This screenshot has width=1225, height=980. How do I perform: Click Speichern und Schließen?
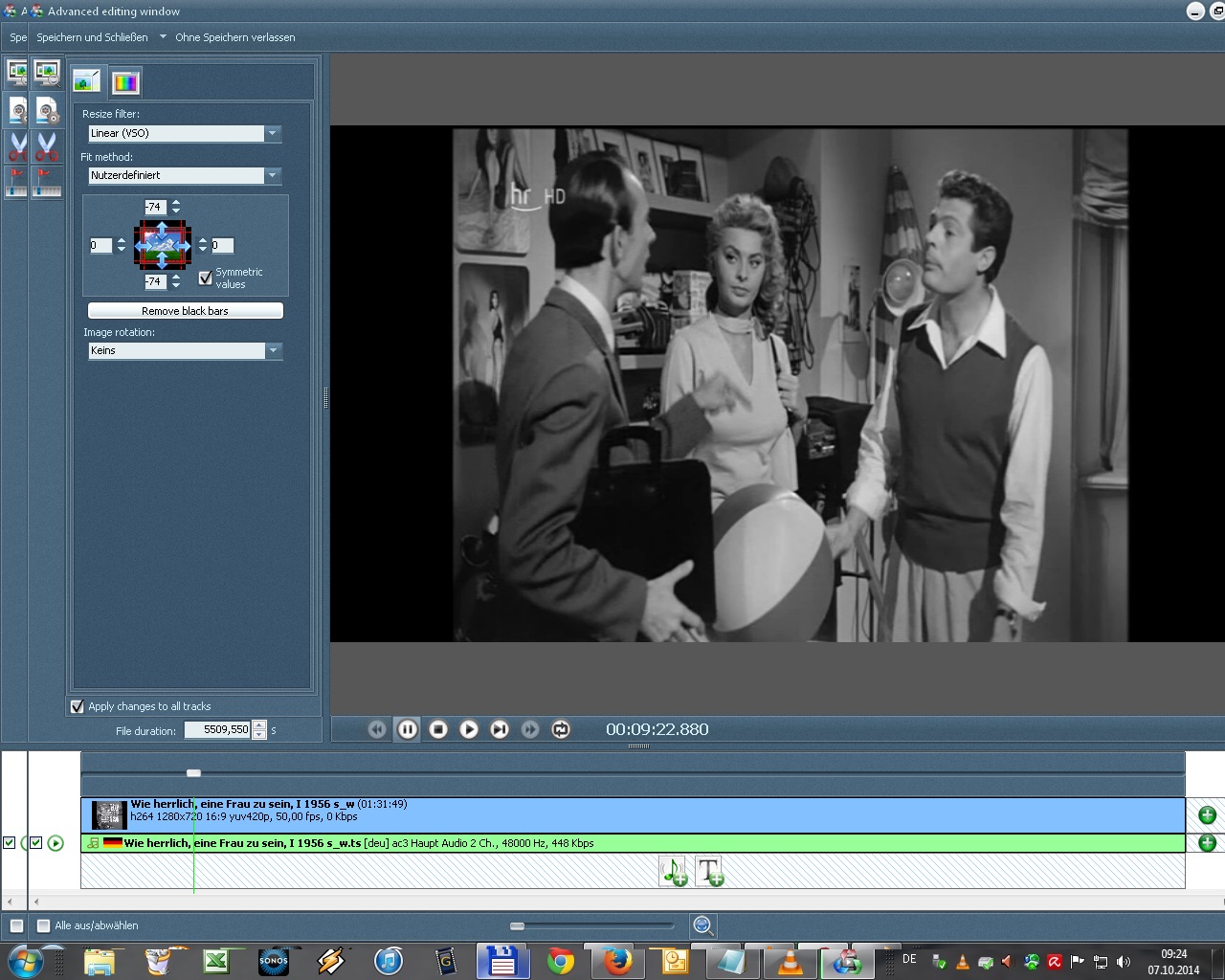(x=92, y=37)
